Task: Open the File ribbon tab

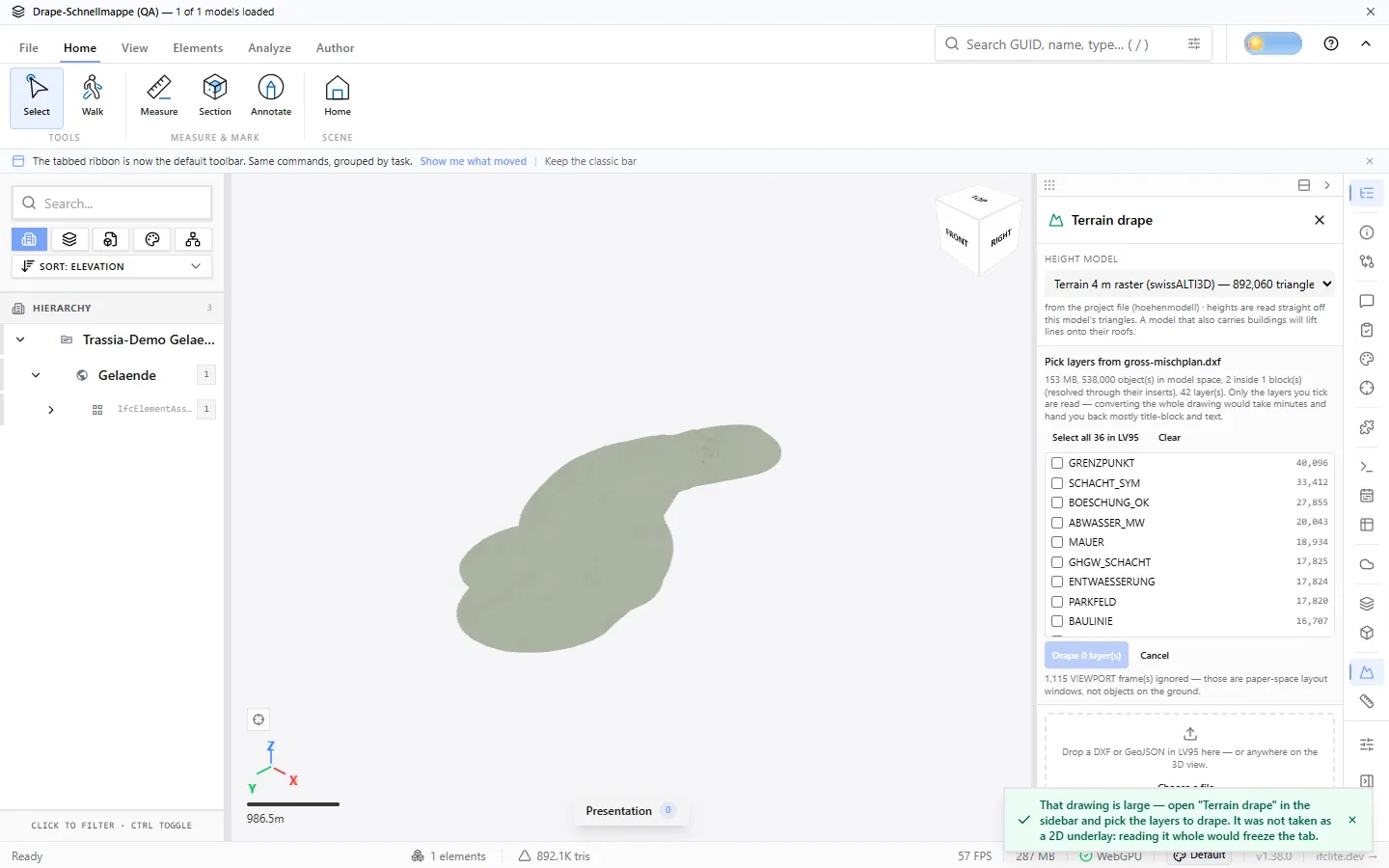Action: click(29, 48)
